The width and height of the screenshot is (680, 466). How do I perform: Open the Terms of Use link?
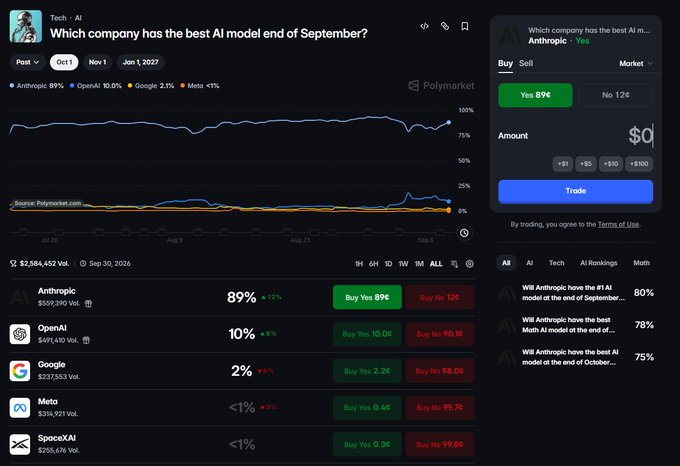[x=618, y=224]
